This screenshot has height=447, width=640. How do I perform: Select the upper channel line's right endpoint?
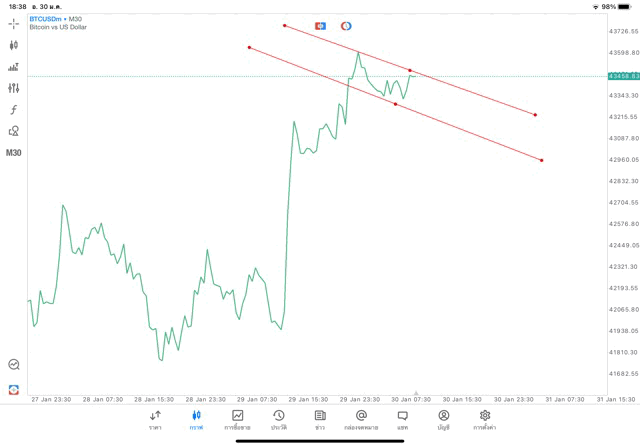coord(535,115)
